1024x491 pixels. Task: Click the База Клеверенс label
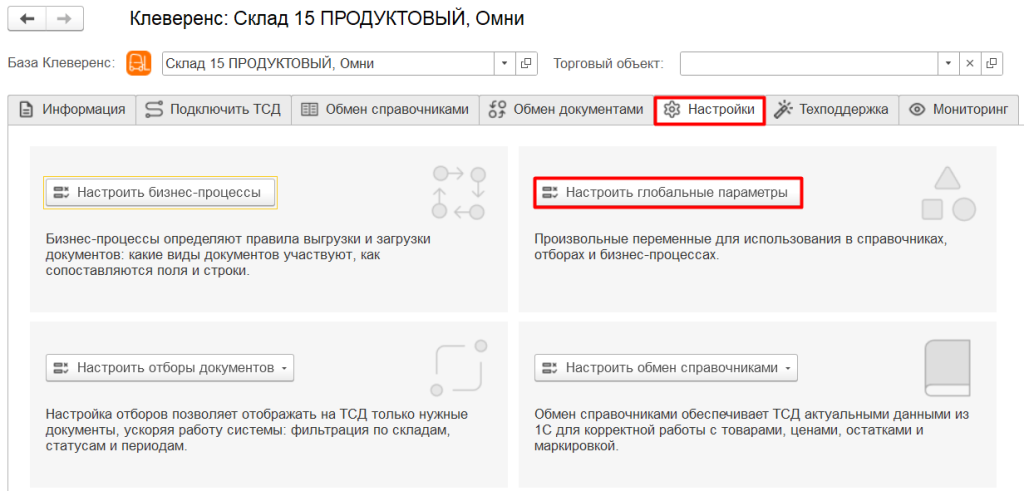[x=61, y=63]
